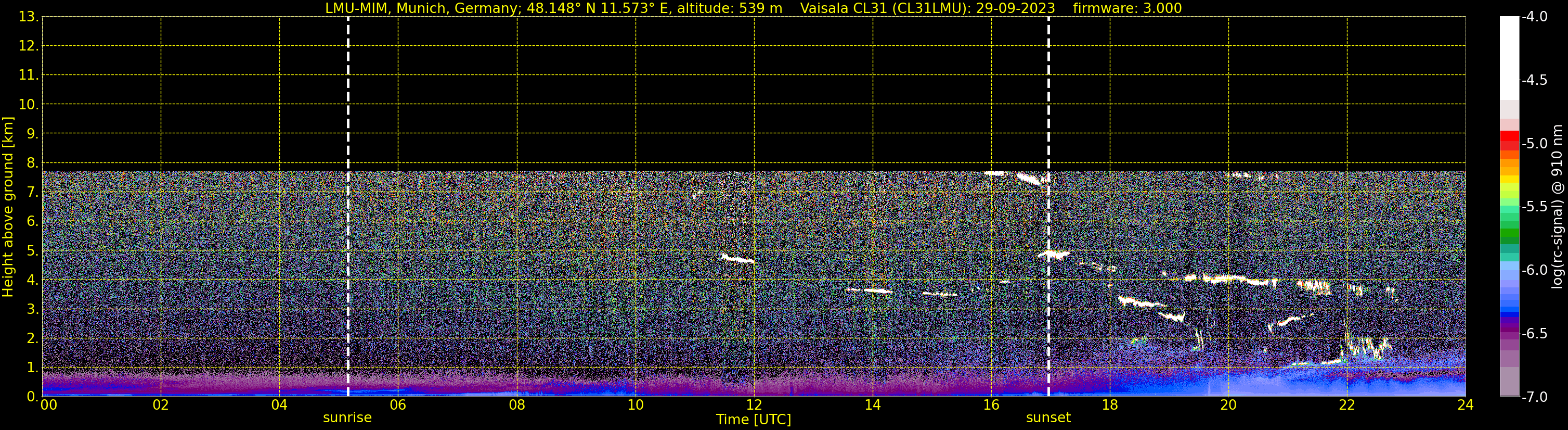Click the 16 time axis tick label
This screenshot has width=1568, height=430.
click(992, 405)
